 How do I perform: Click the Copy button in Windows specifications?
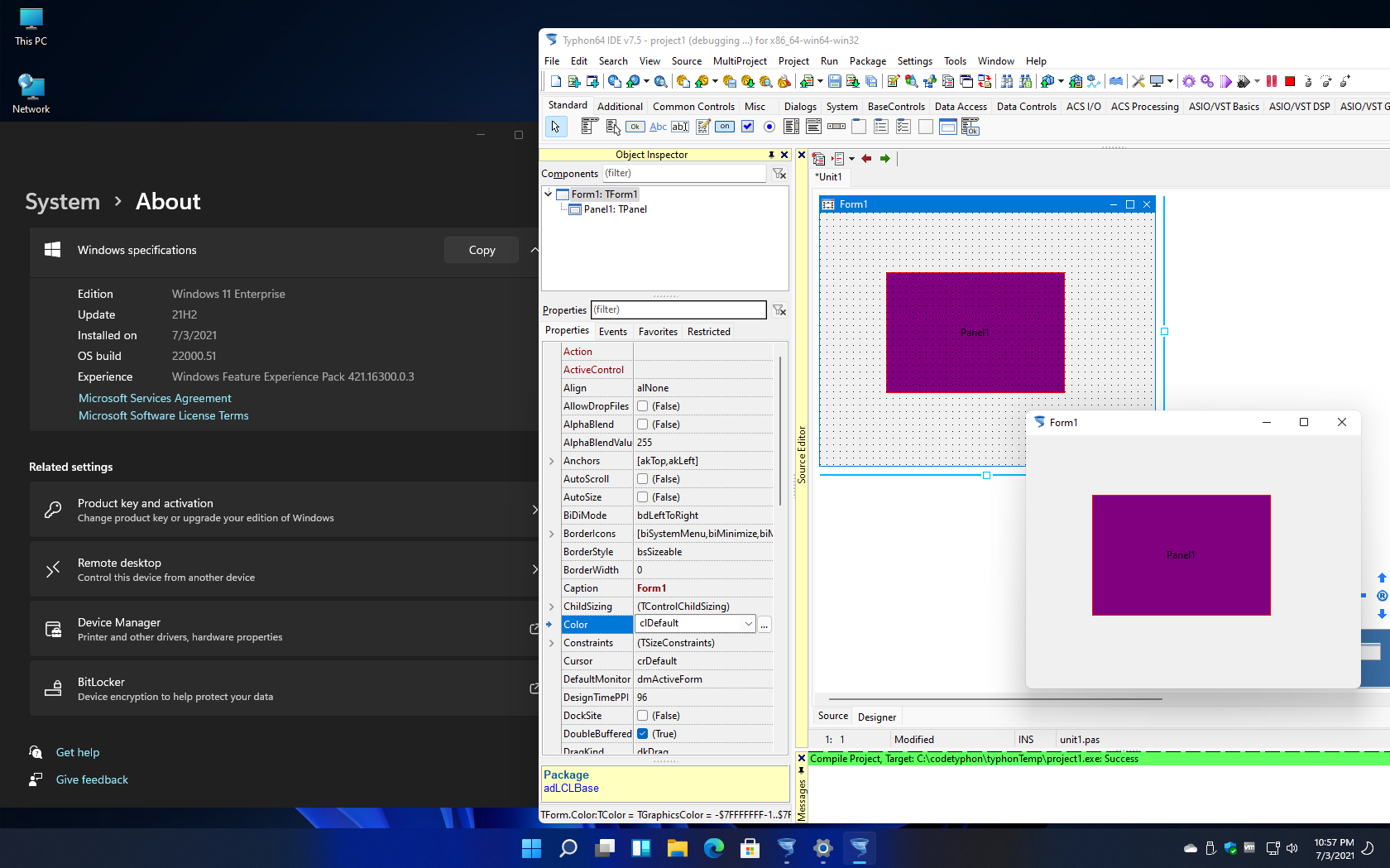point(482,250)
